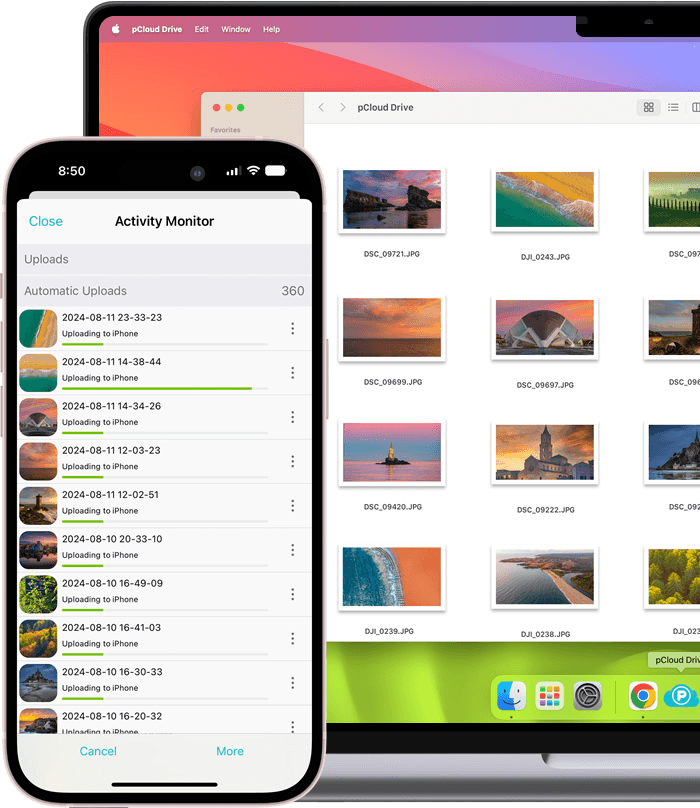Launch Google Chrome from the Dock
Screen dimensions: 700x808
(643, 696)
